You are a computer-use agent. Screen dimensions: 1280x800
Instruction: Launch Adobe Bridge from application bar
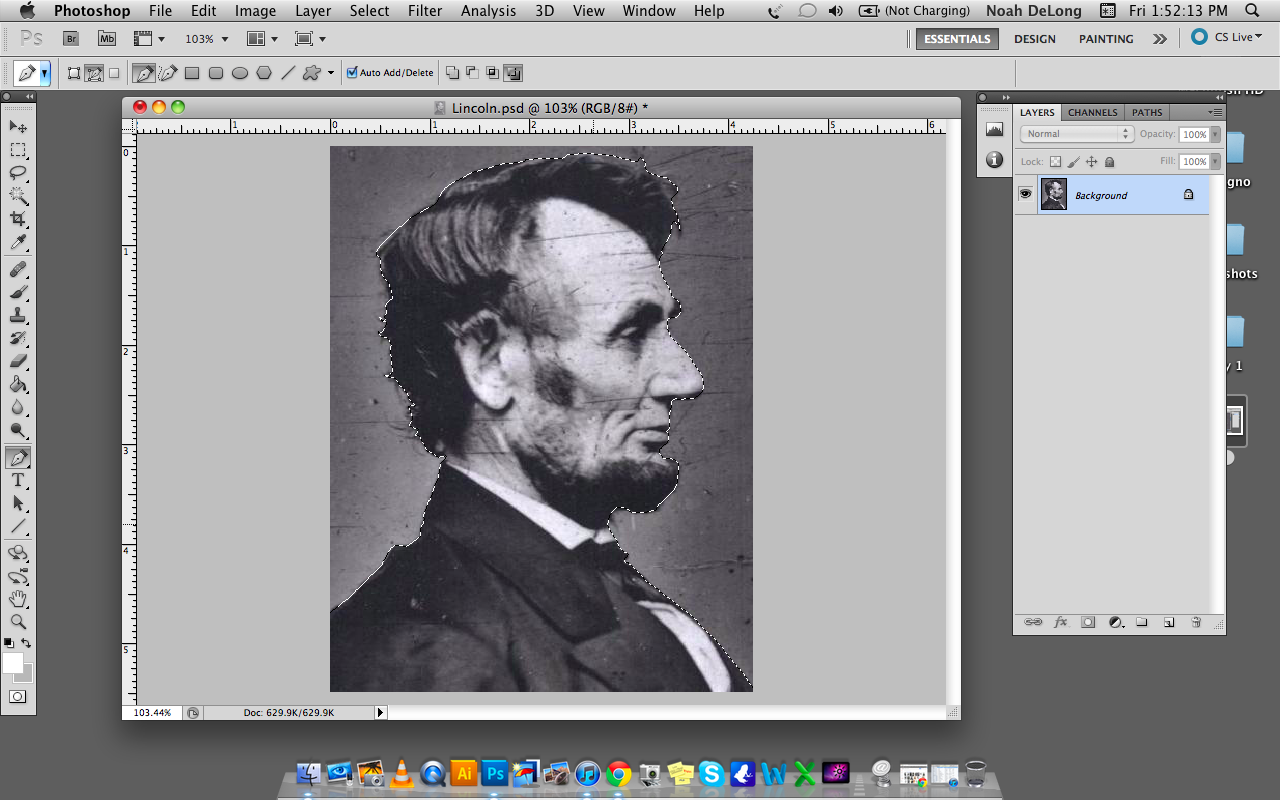pyautogui.click(x=71, y=39)
